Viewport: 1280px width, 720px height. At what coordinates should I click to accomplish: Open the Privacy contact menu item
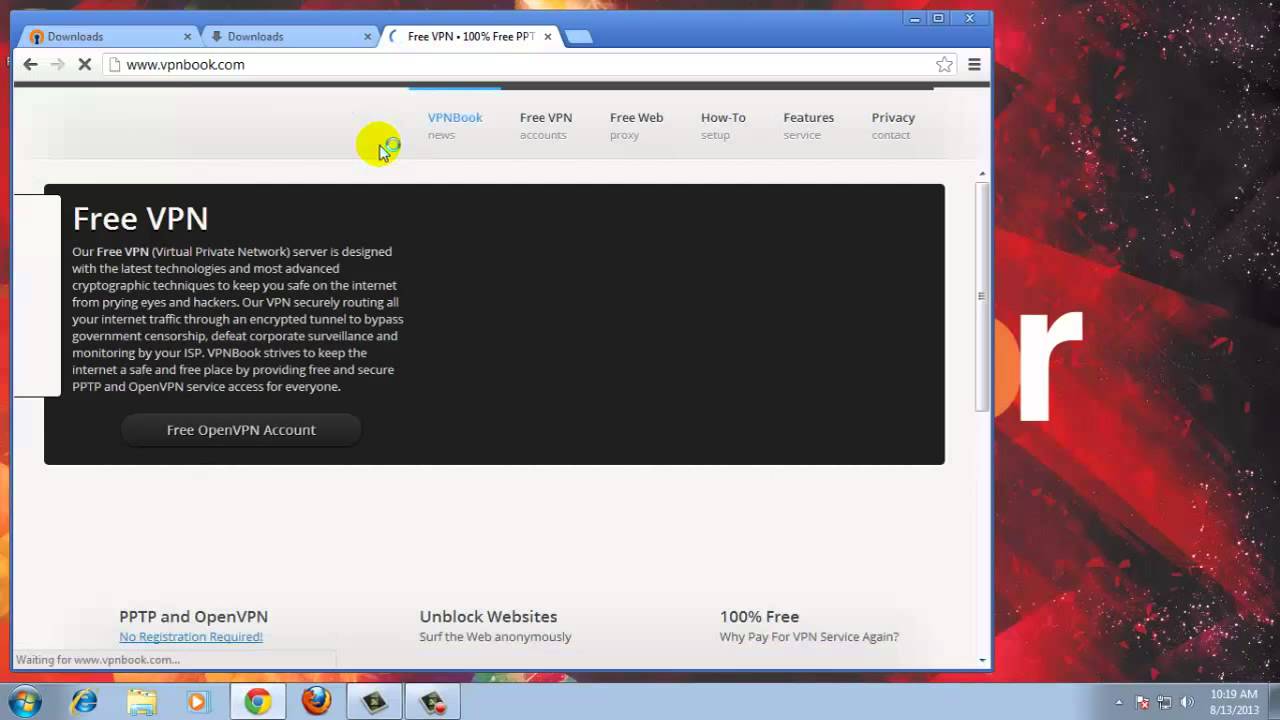(x=893, y=125)
